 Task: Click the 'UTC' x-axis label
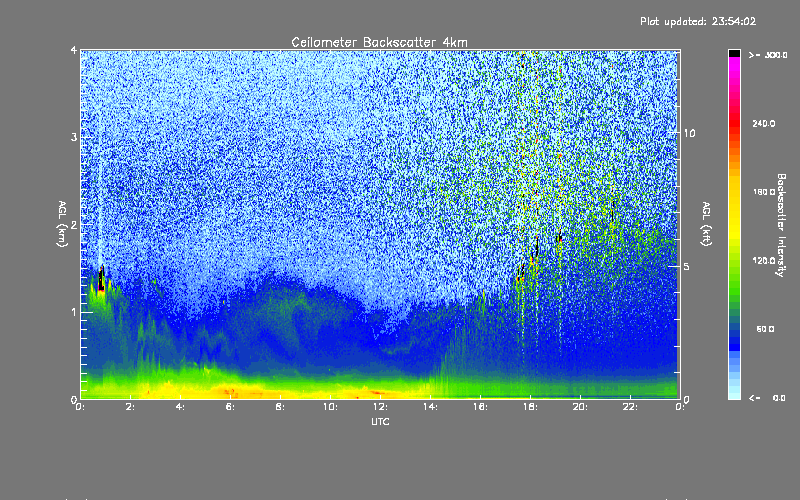point(380,421)
